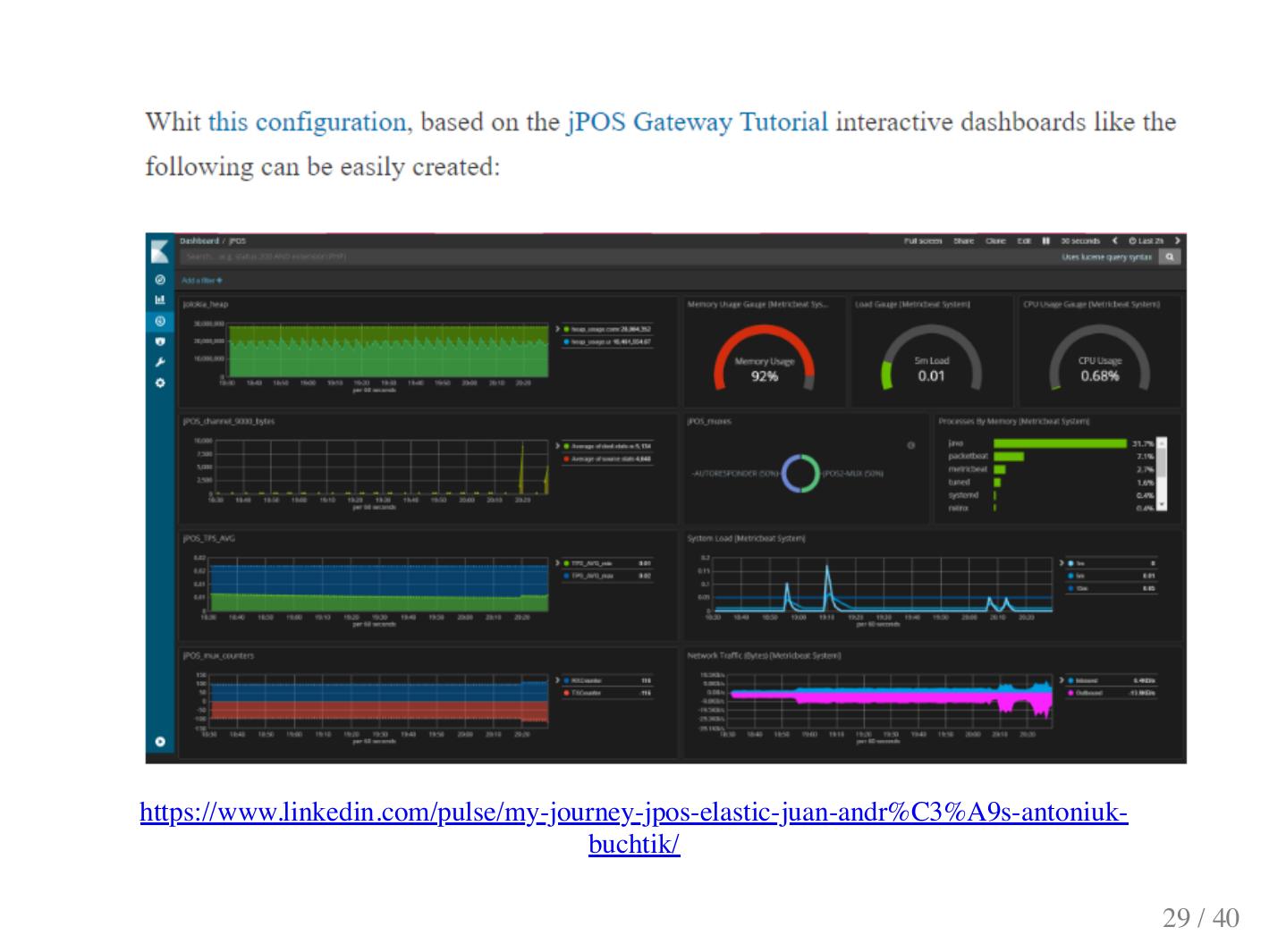1269x952 pixels.
Task: Click Full screen in the top menu
Action: click(x=922, y=240)
